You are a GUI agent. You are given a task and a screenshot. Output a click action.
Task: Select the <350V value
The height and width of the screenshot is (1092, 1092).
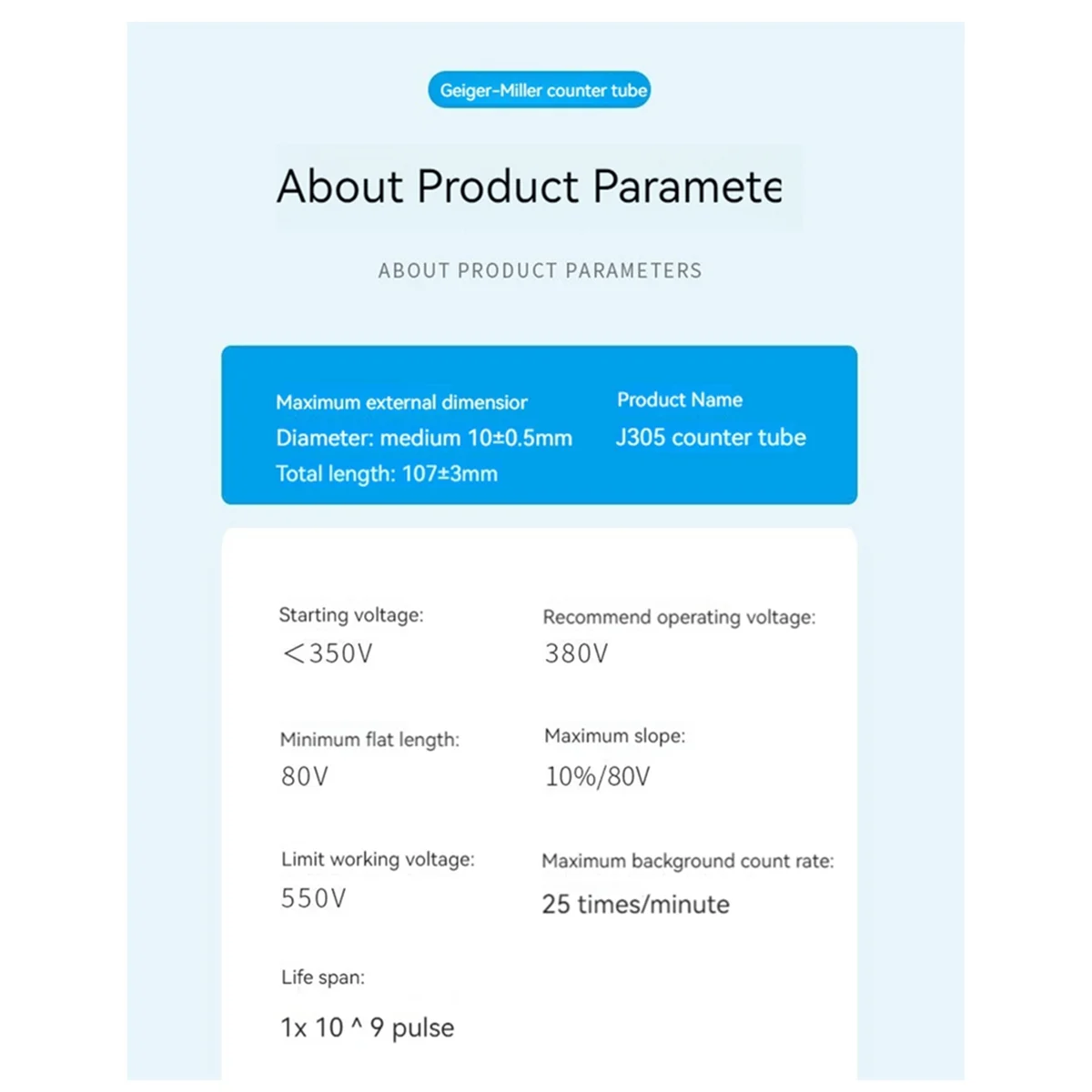click(x=328, y=653)
